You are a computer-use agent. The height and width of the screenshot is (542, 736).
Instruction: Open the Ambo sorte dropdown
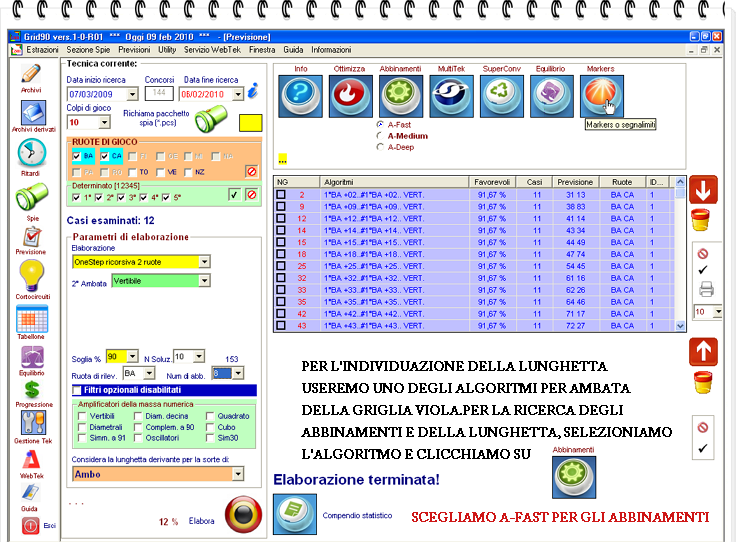click(x=238, y=474)
